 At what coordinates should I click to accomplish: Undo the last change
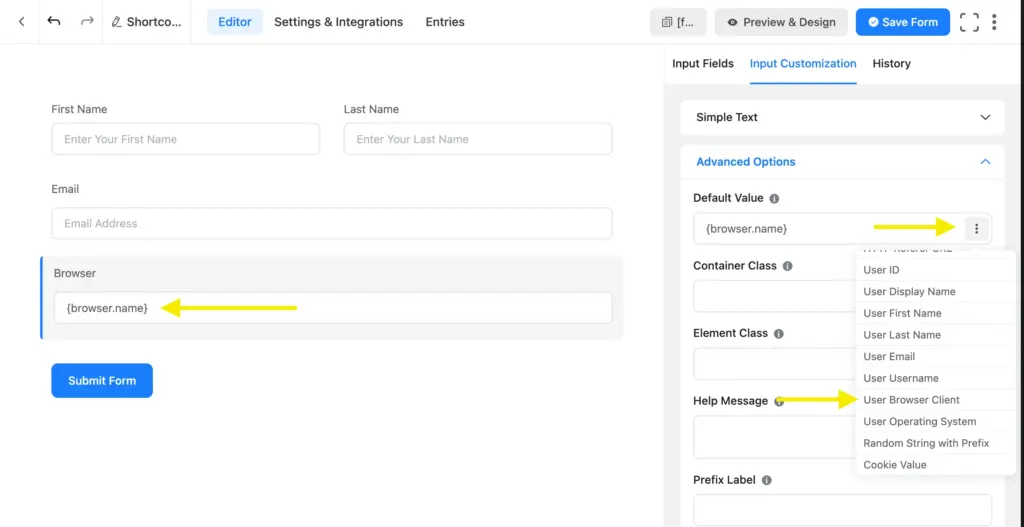coord(54,22)
